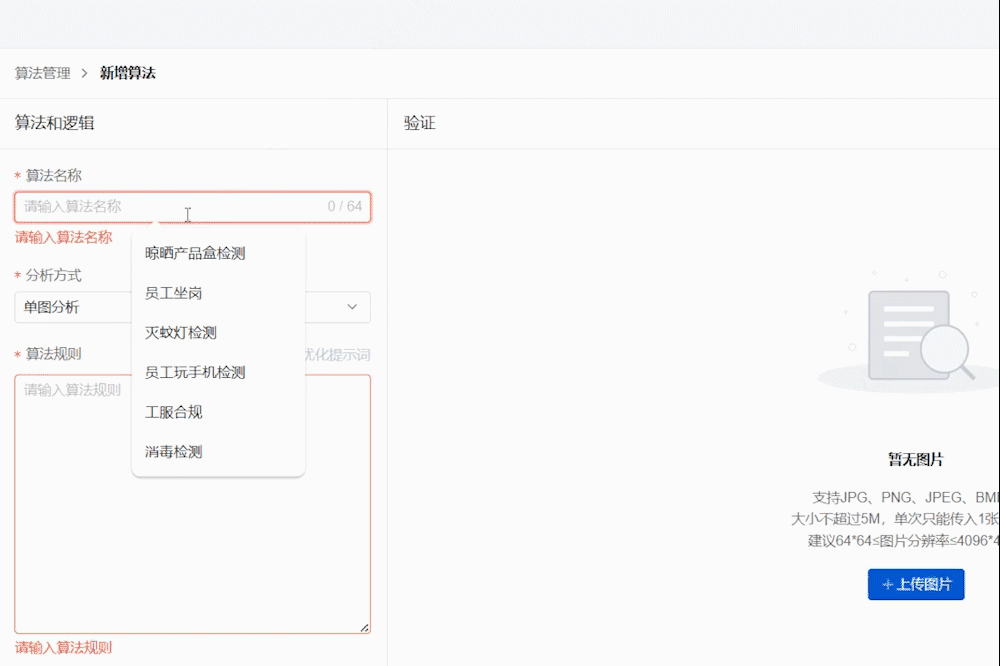Click the 上传图片 upload button

[x=915, y=585]
